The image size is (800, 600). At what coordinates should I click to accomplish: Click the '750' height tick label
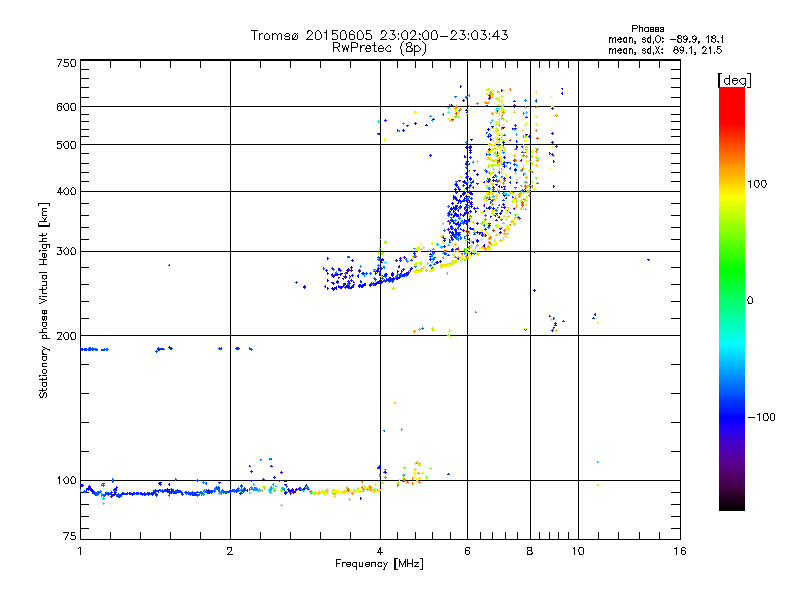tap(66, 63)
